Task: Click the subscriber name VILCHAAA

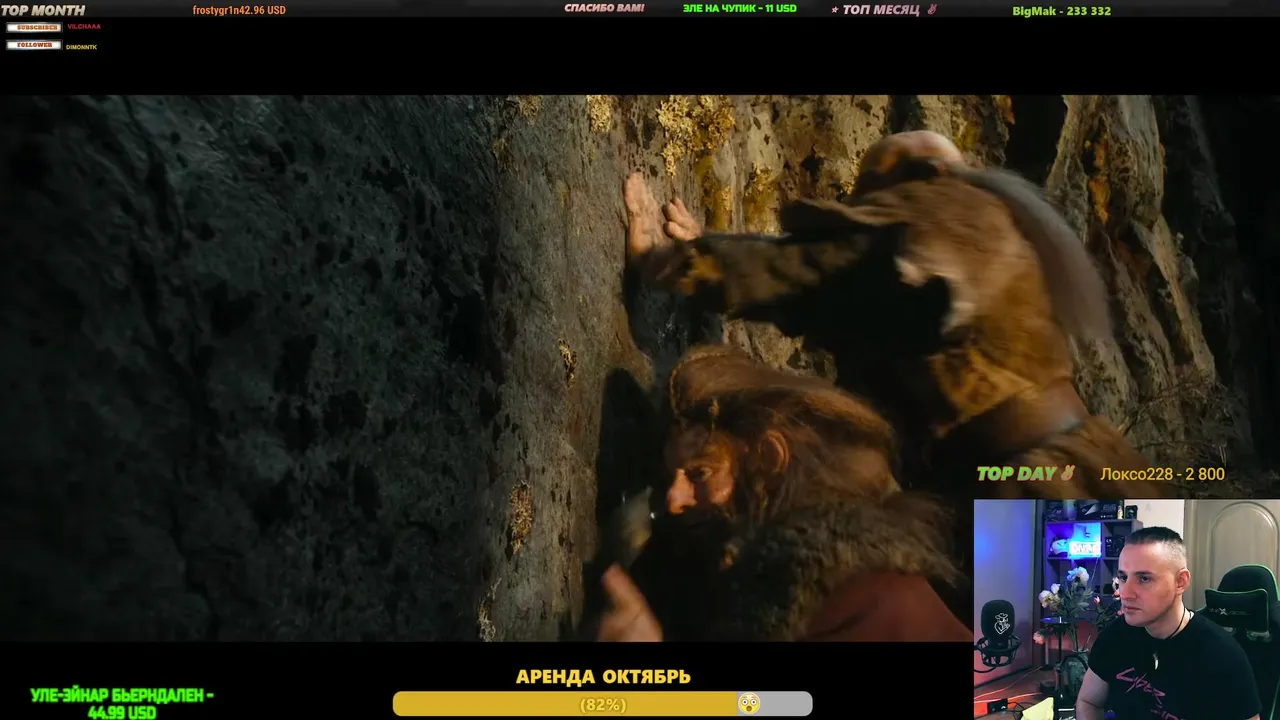Action: [84, 27]
